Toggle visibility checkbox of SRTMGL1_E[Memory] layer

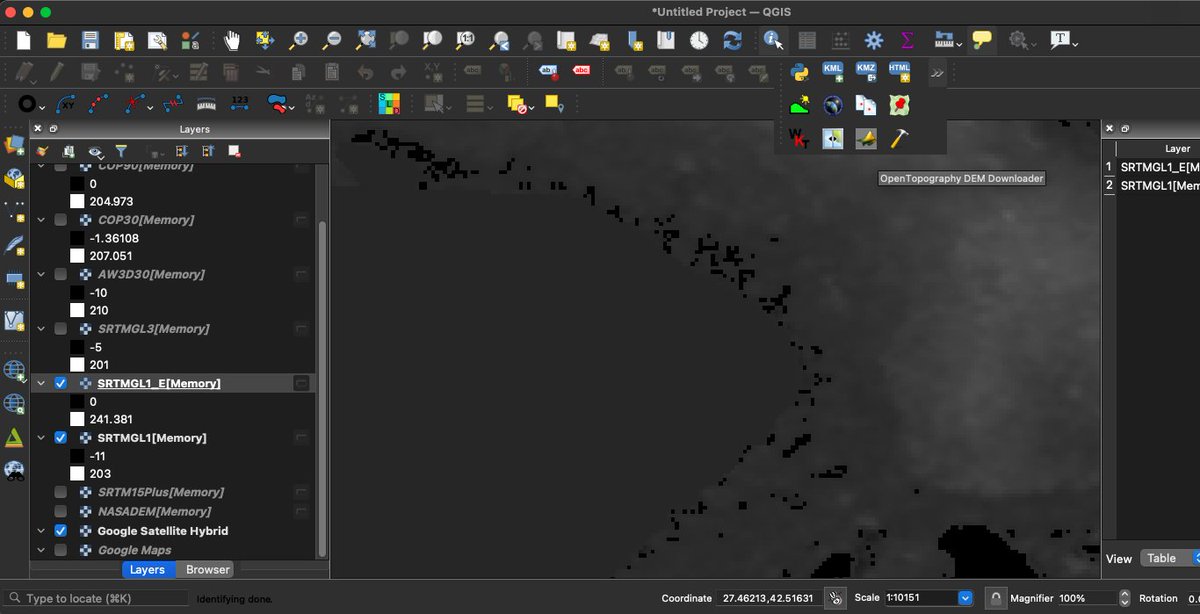click(x=61, y=383)
